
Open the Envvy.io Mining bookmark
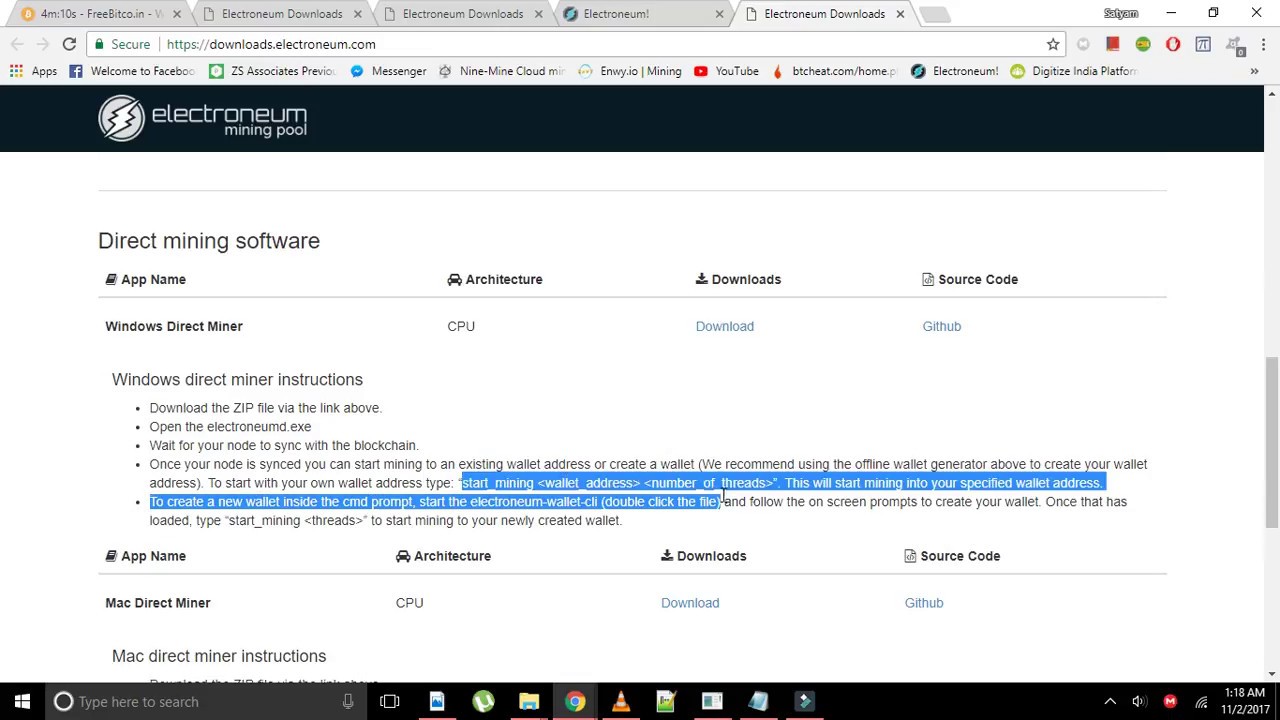point(630,71)
